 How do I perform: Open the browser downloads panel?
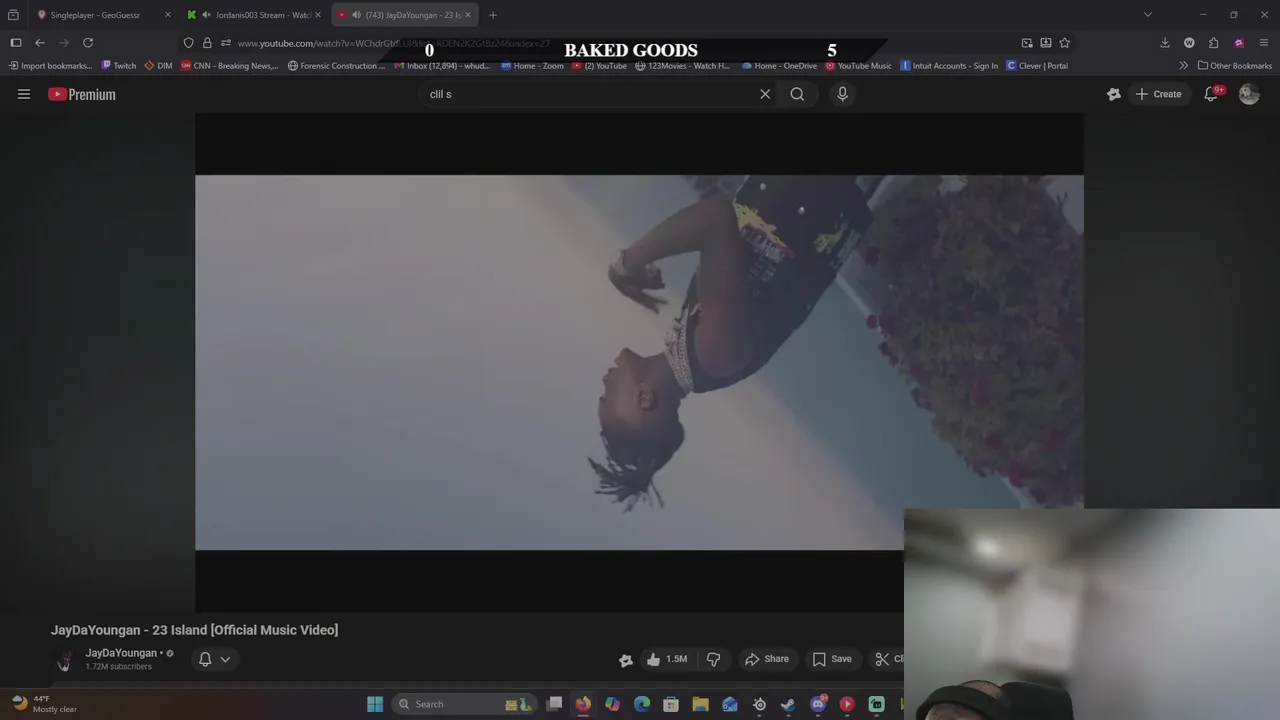(1165, 43)
